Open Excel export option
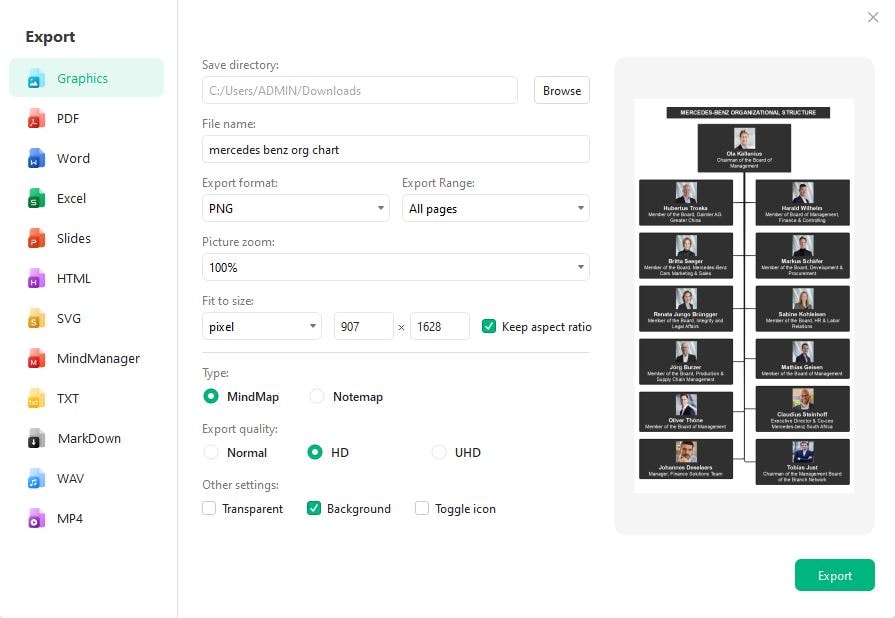The height and width of the screenshot is (618, 895). tap(71, 199)
